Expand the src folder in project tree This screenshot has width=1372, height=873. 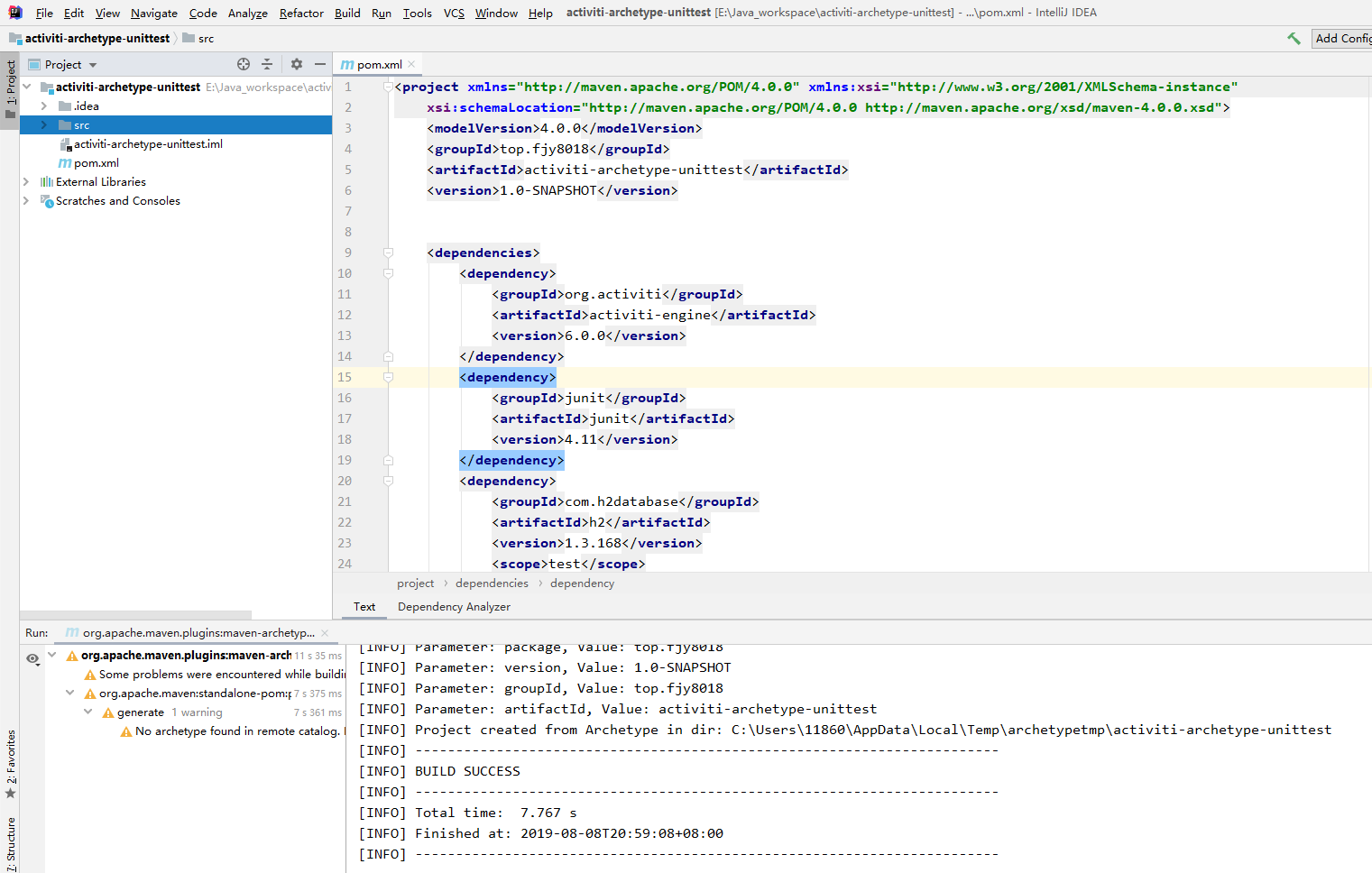[x=43, y=125]
